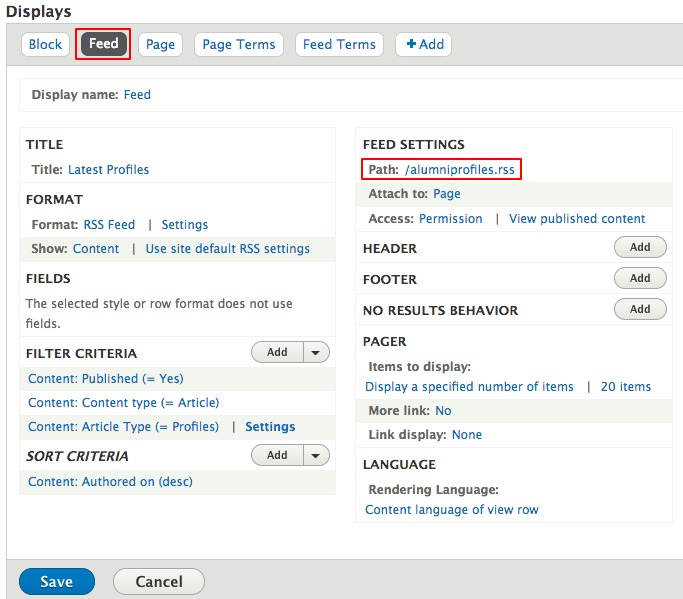Edit the /alumniprofiles.rss path link

pos(460,169)
